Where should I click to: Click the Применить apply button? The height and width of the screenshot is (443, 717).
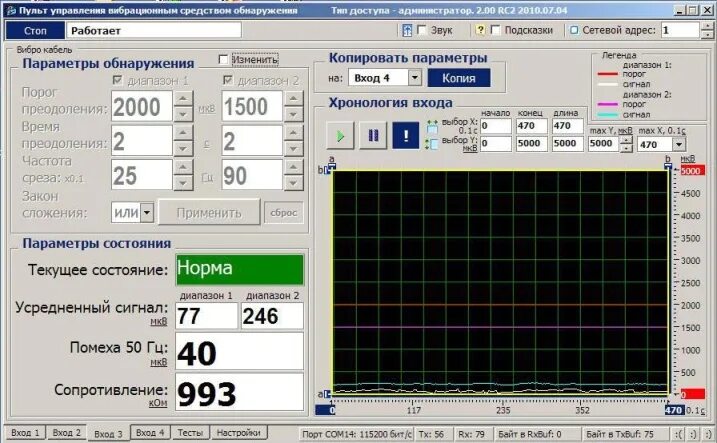pos(209,213)
